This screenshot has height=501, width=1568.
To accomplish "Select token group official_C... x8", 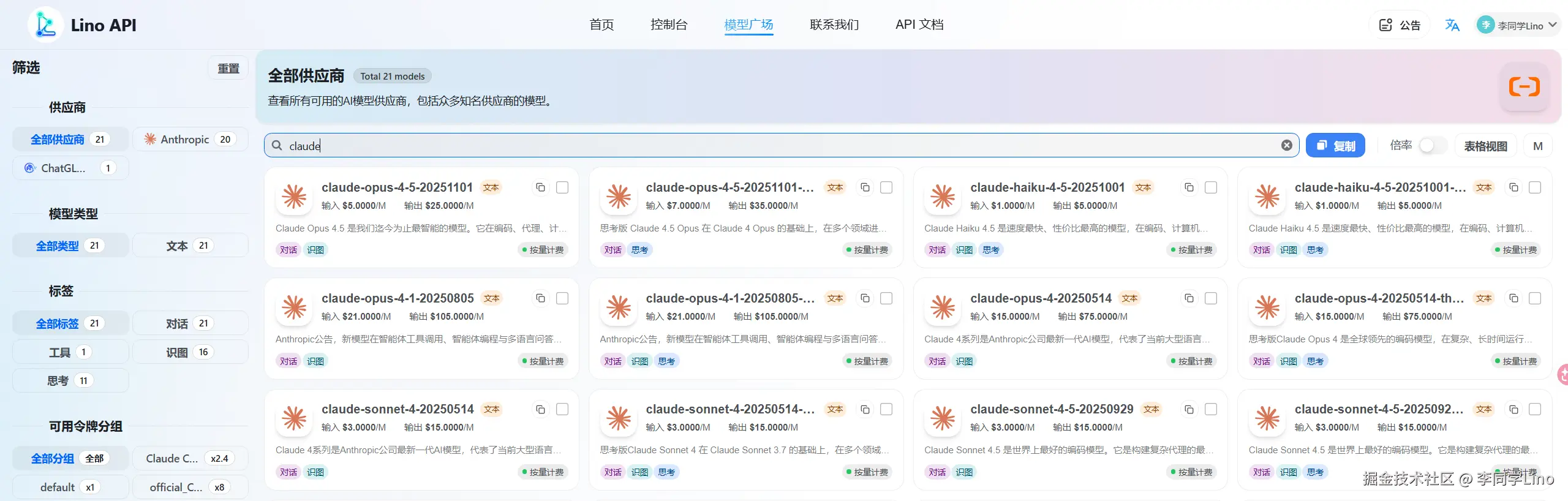I will [190, 487].
